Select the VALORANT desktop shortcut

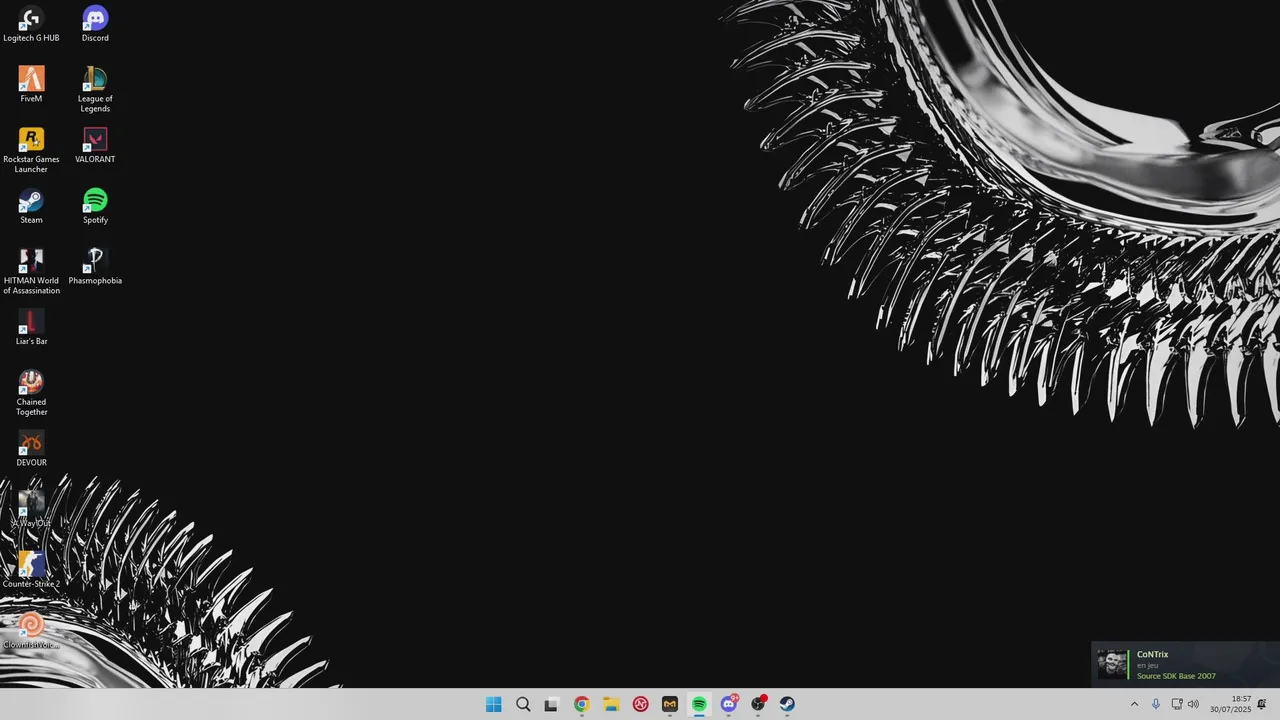click(95, 146)
